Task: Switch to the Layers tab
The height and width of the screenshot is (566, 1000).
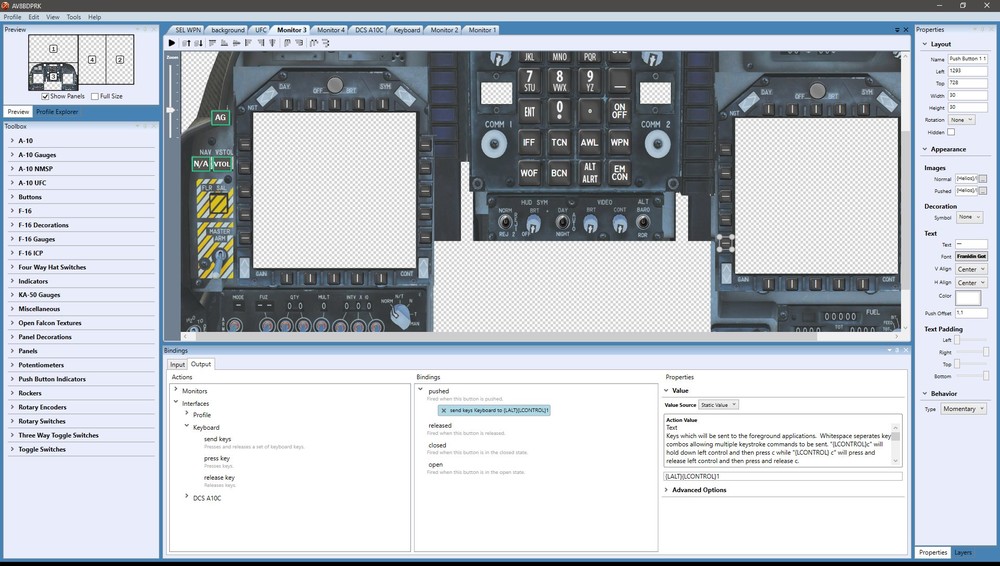Action: click(x=963, y=553)
